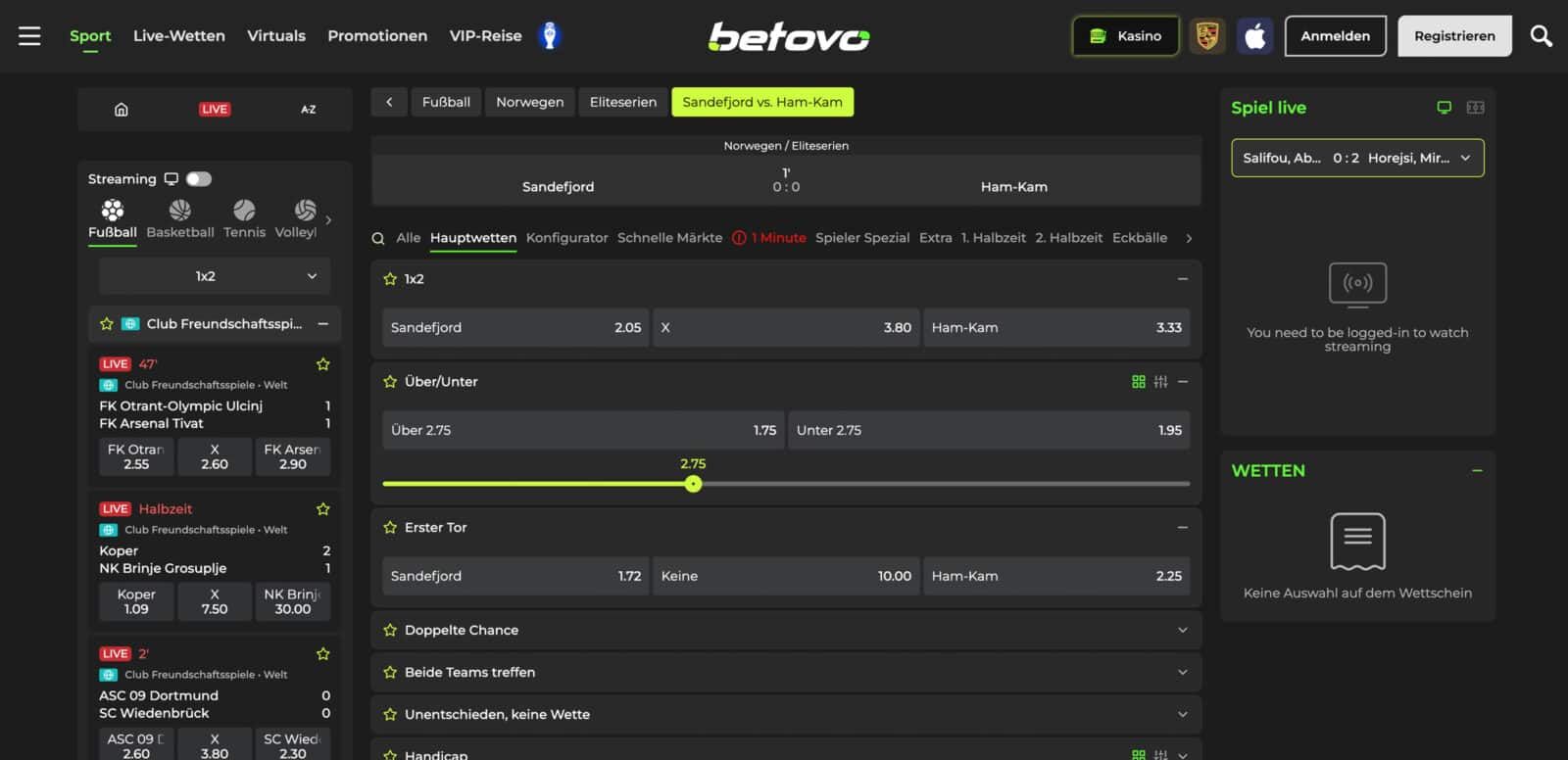The image size is (1568, 760).
Task: Open the A-Z sports list icon
Action: [x=308, y=110]
